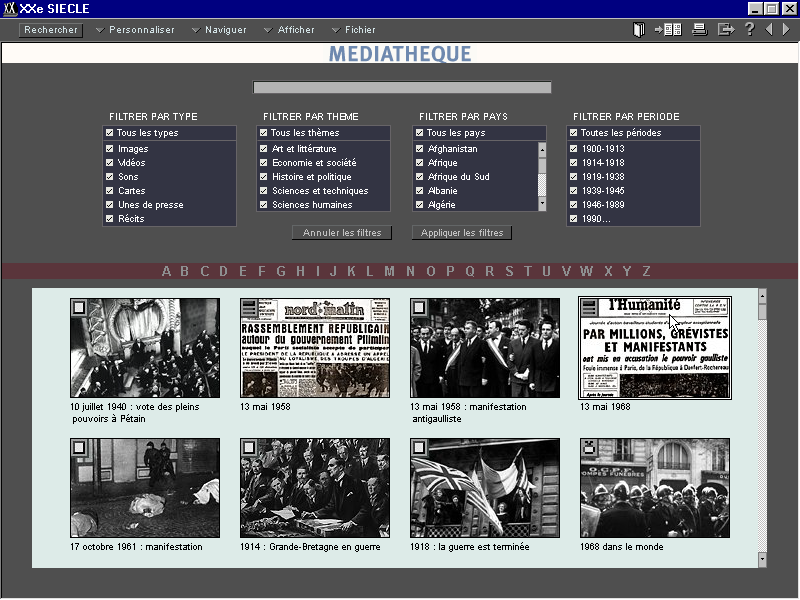Toggle 'Sciences humaines' checkbox

tap(264, 205)
